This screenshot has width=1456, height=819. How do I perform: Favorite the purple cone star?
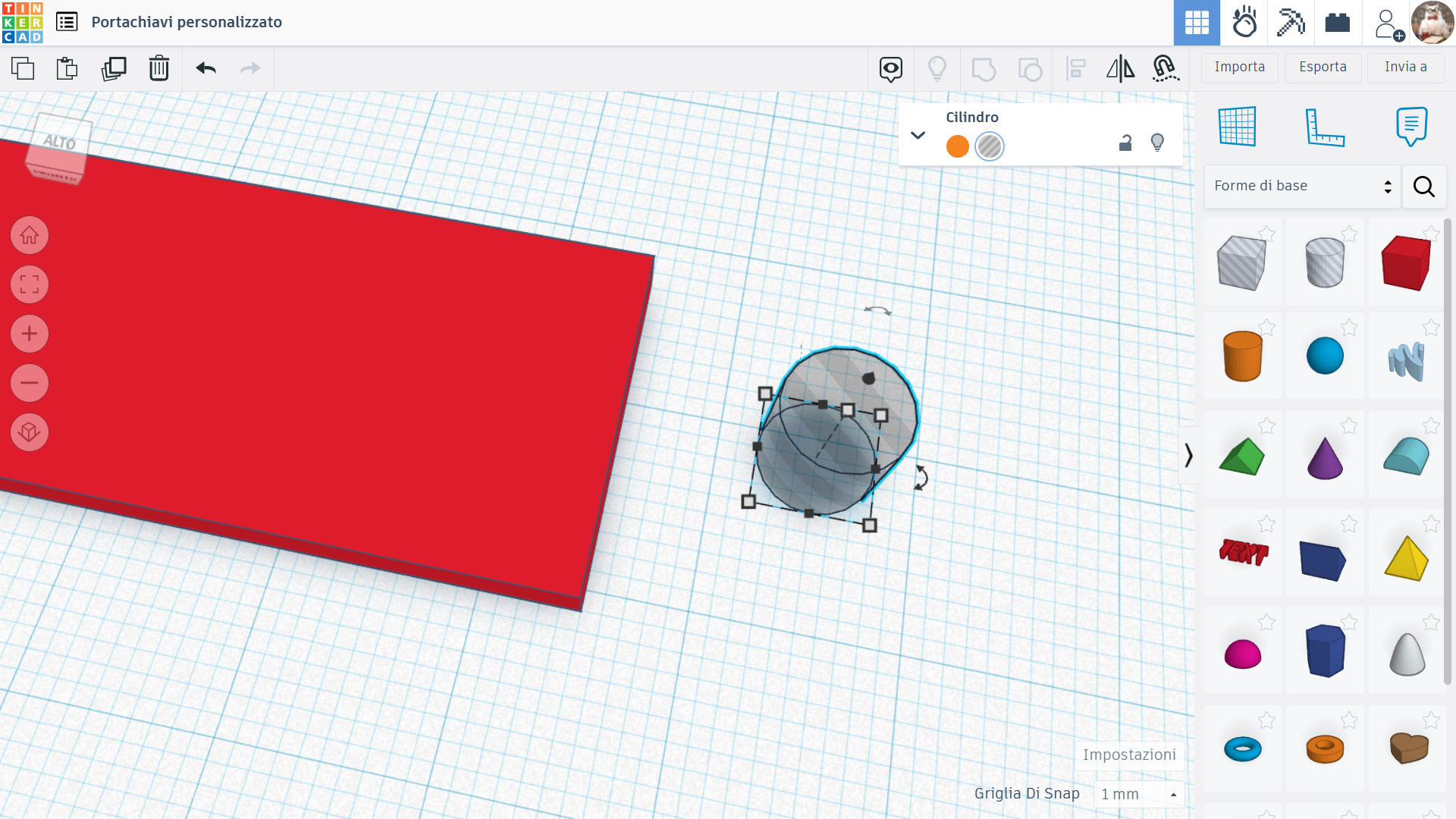coord(1349,426)
